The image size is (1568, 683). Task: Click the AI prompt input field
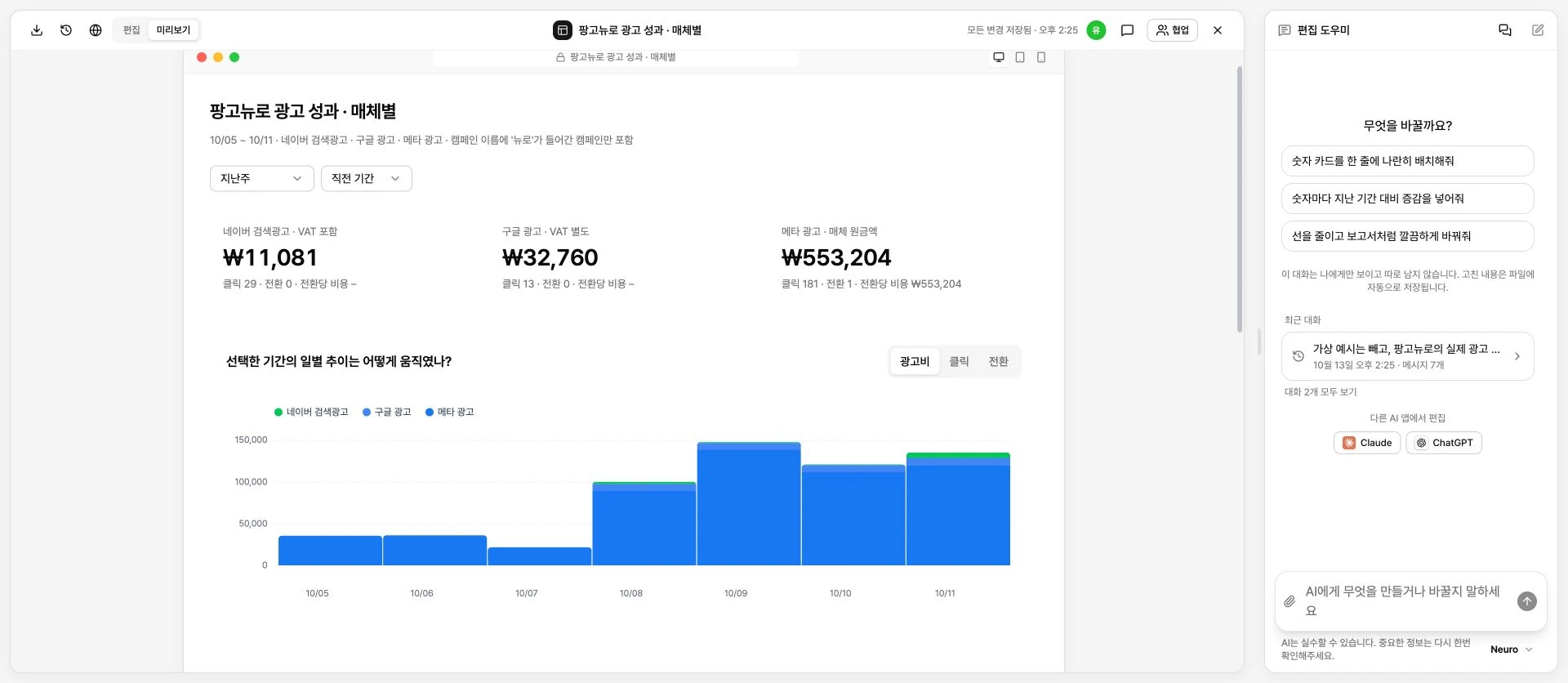[1403, 601]
